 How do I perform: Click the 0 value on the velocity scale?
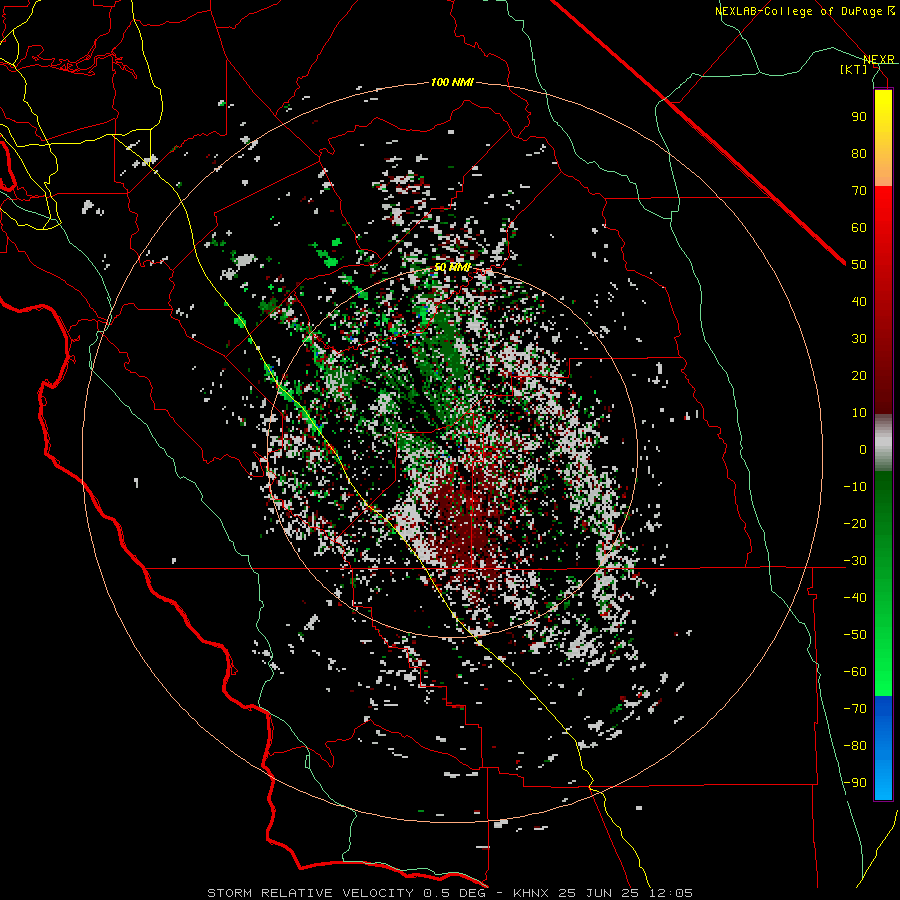coord(863,450)
